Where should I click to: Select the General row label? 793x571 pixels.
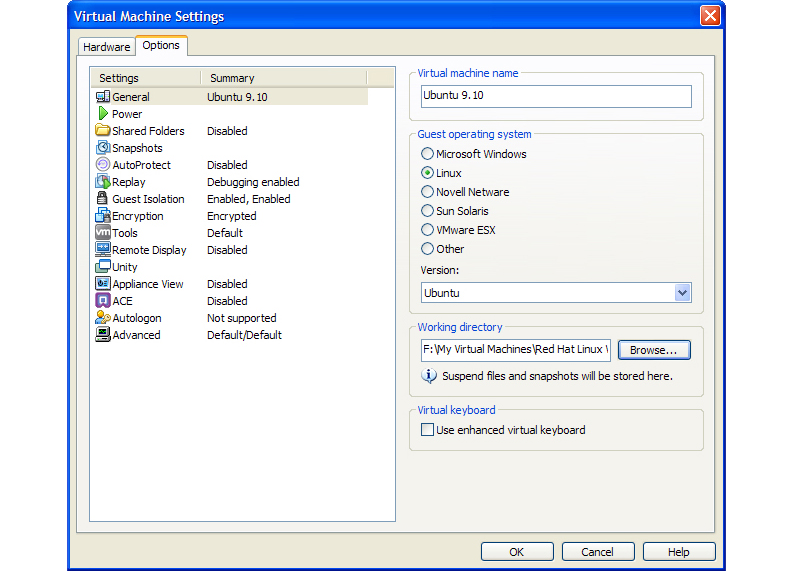(x=130, y=97)
